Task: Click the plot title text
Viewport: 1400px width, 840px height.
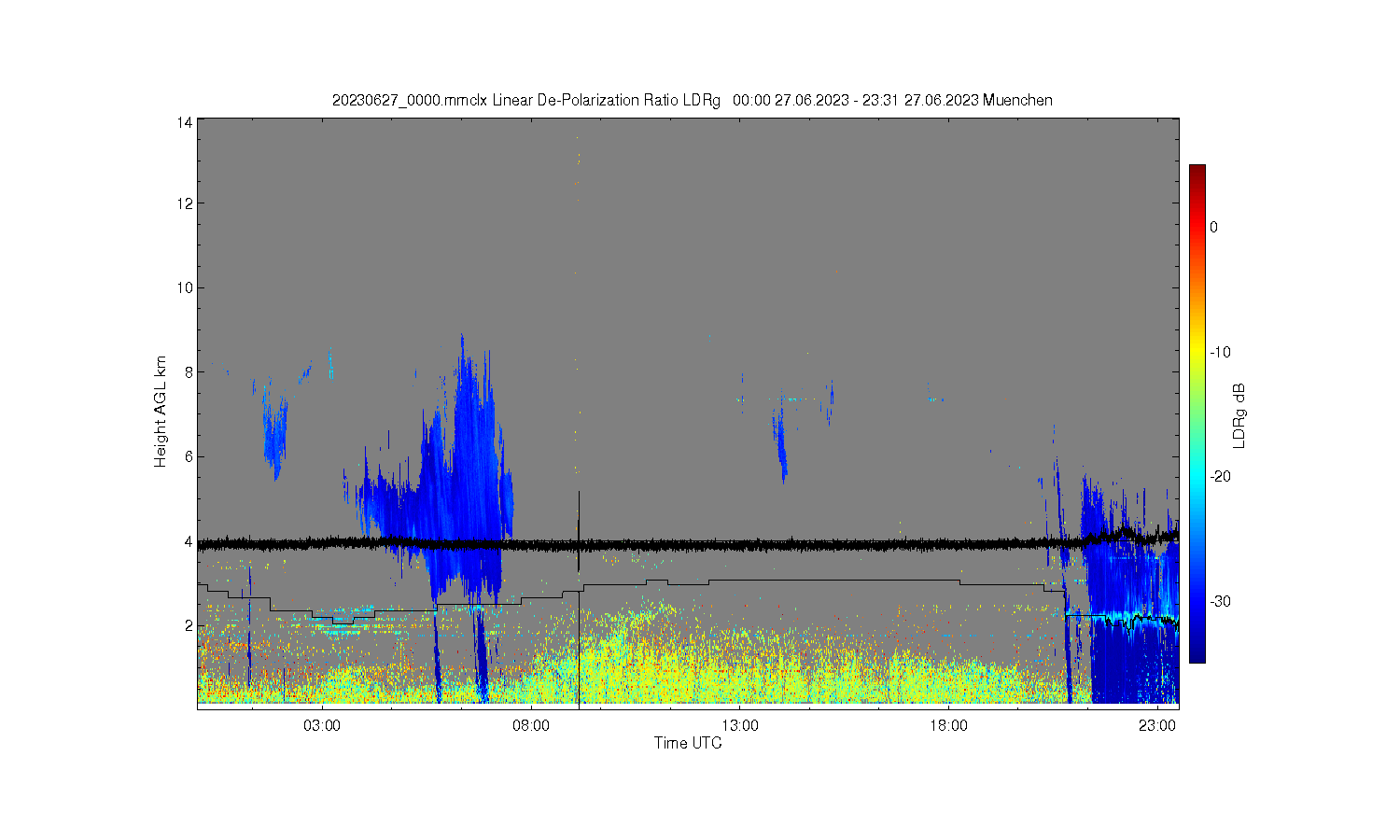Action: [693, 100]
